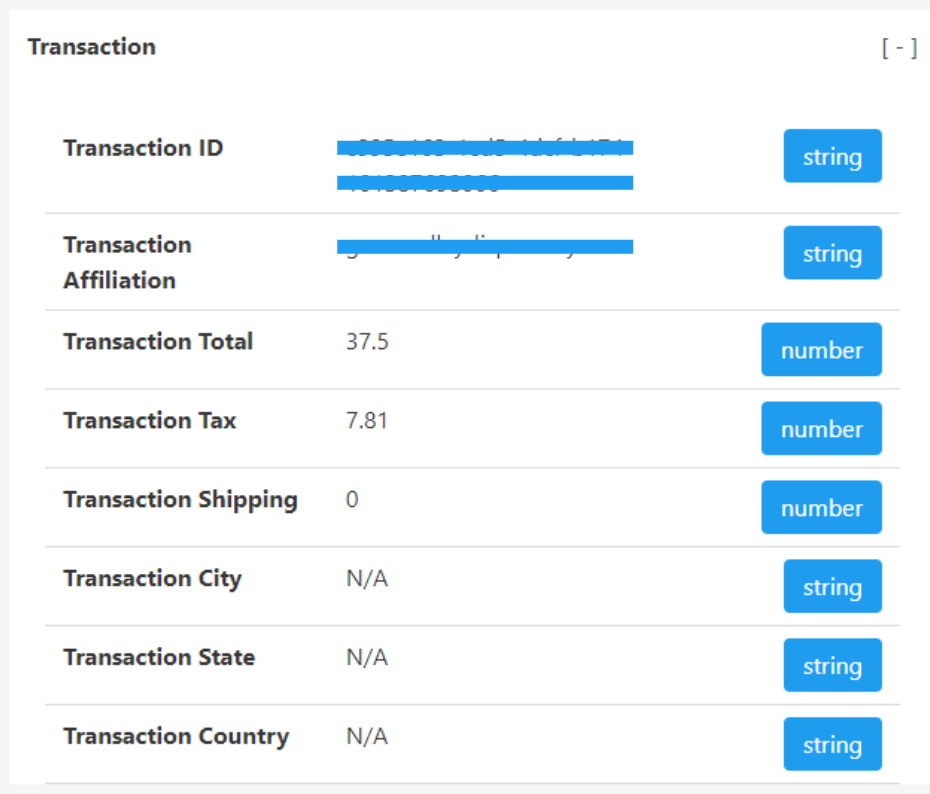Click the Transaction Total label
This screenshot has width=930, height=794.
click(x=158, y=341)
